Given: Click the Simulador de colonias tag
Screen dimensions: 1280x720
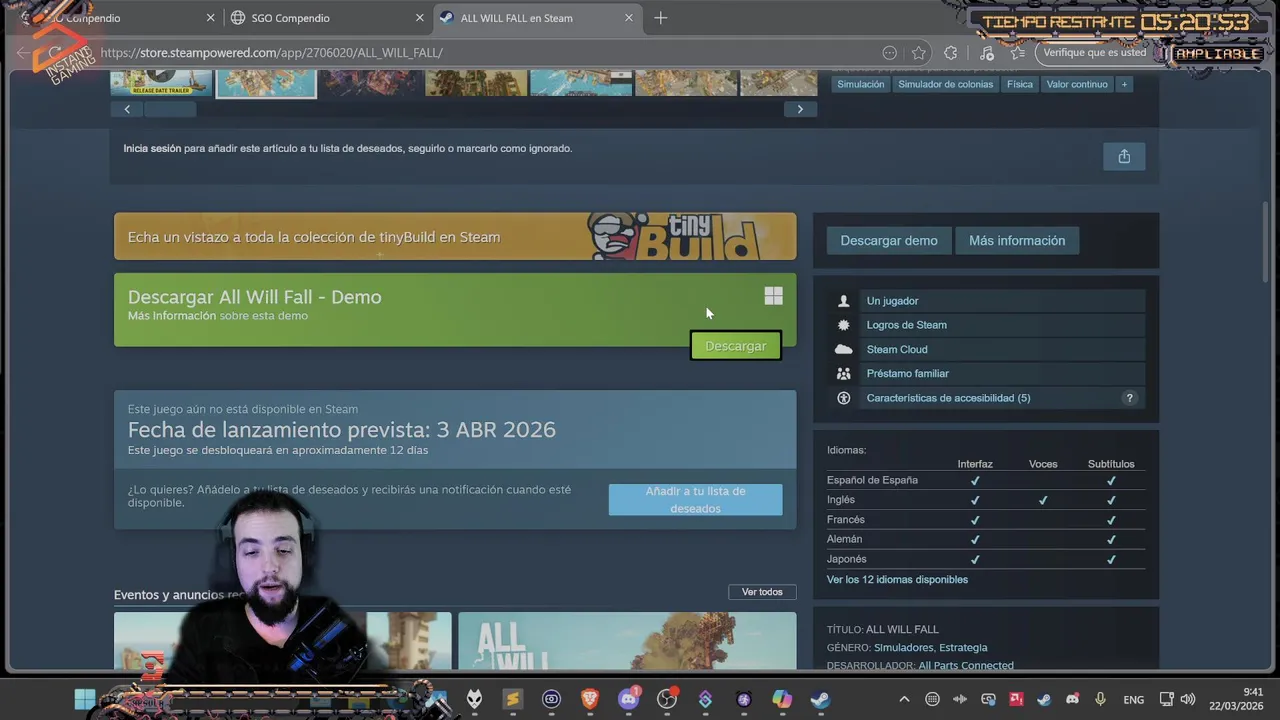Looking at the screenshot, I should click(x=945, y=84).
